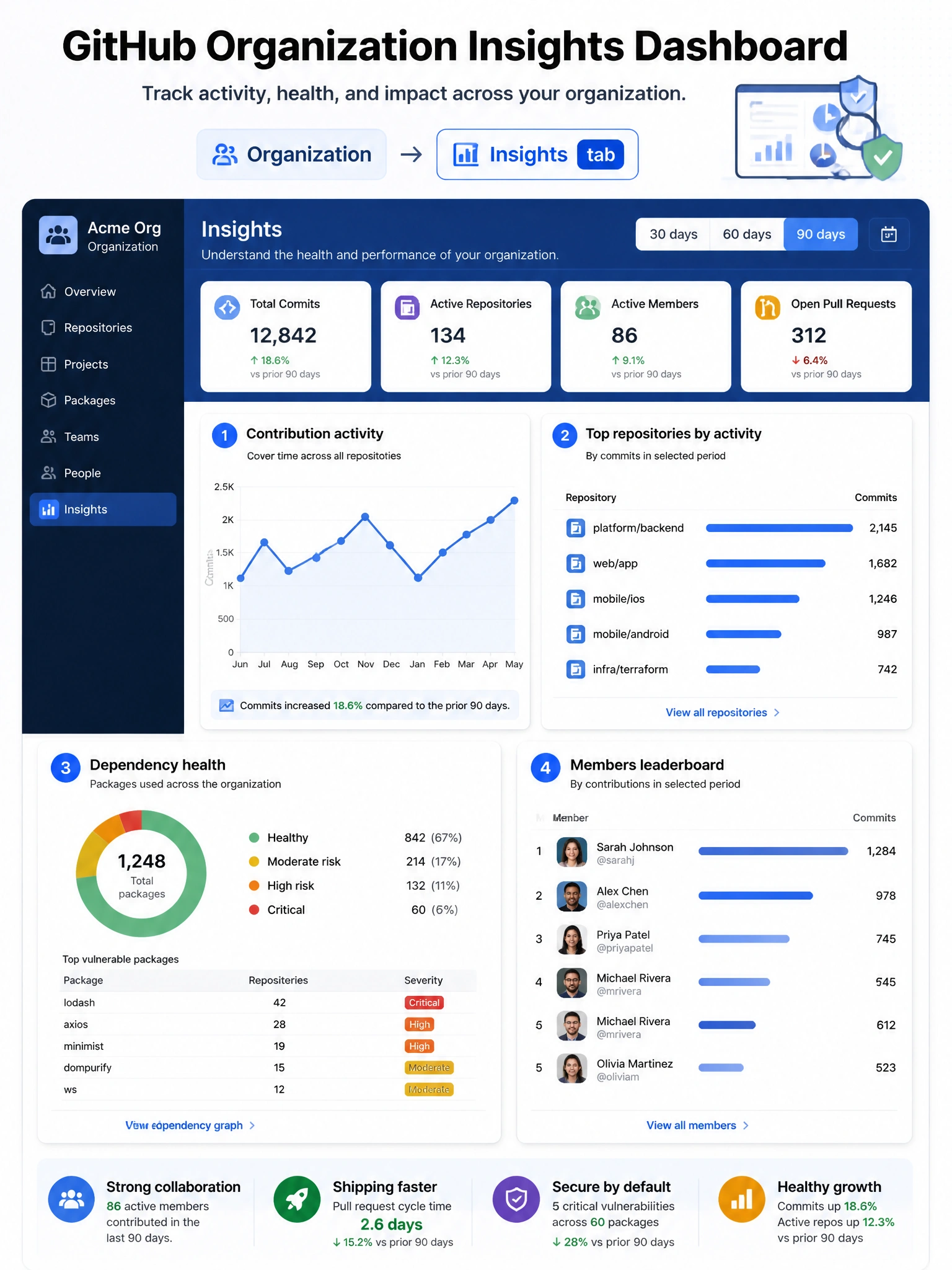The width and height of the screenshot is (952, 1270).
Task: Click Priya Patel's avatar
Action: 571,939
